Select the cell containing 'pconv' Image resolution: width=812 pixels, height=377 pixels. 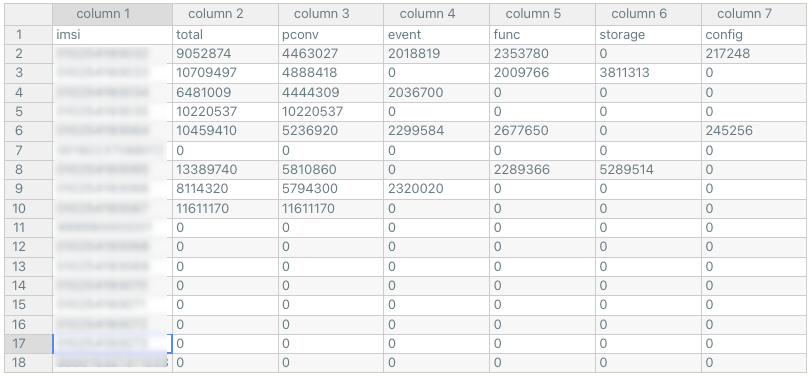(x=331, y=35)
